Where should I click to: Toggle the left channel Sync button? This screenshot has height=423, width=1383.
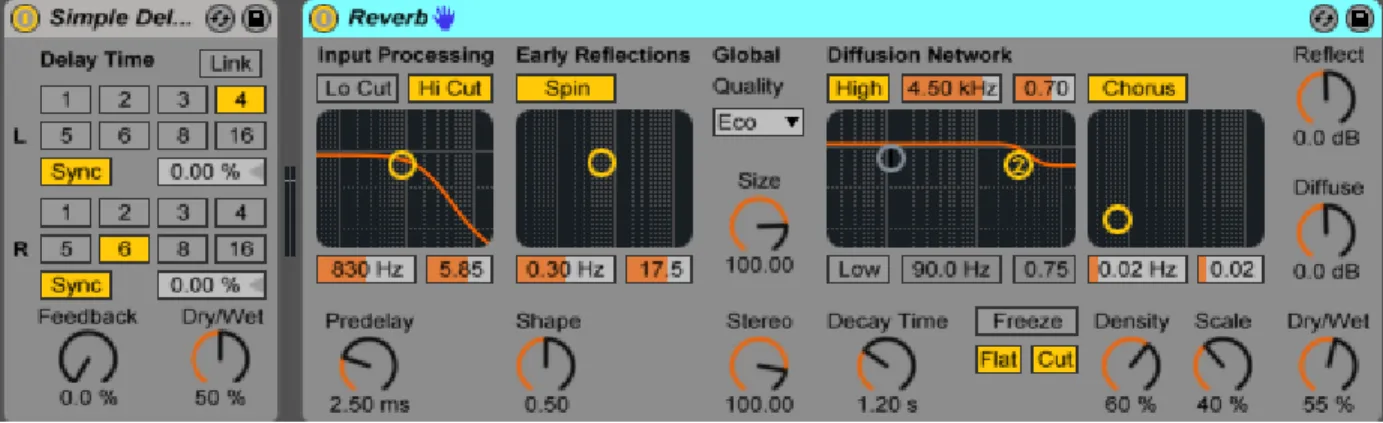(77, 172)
